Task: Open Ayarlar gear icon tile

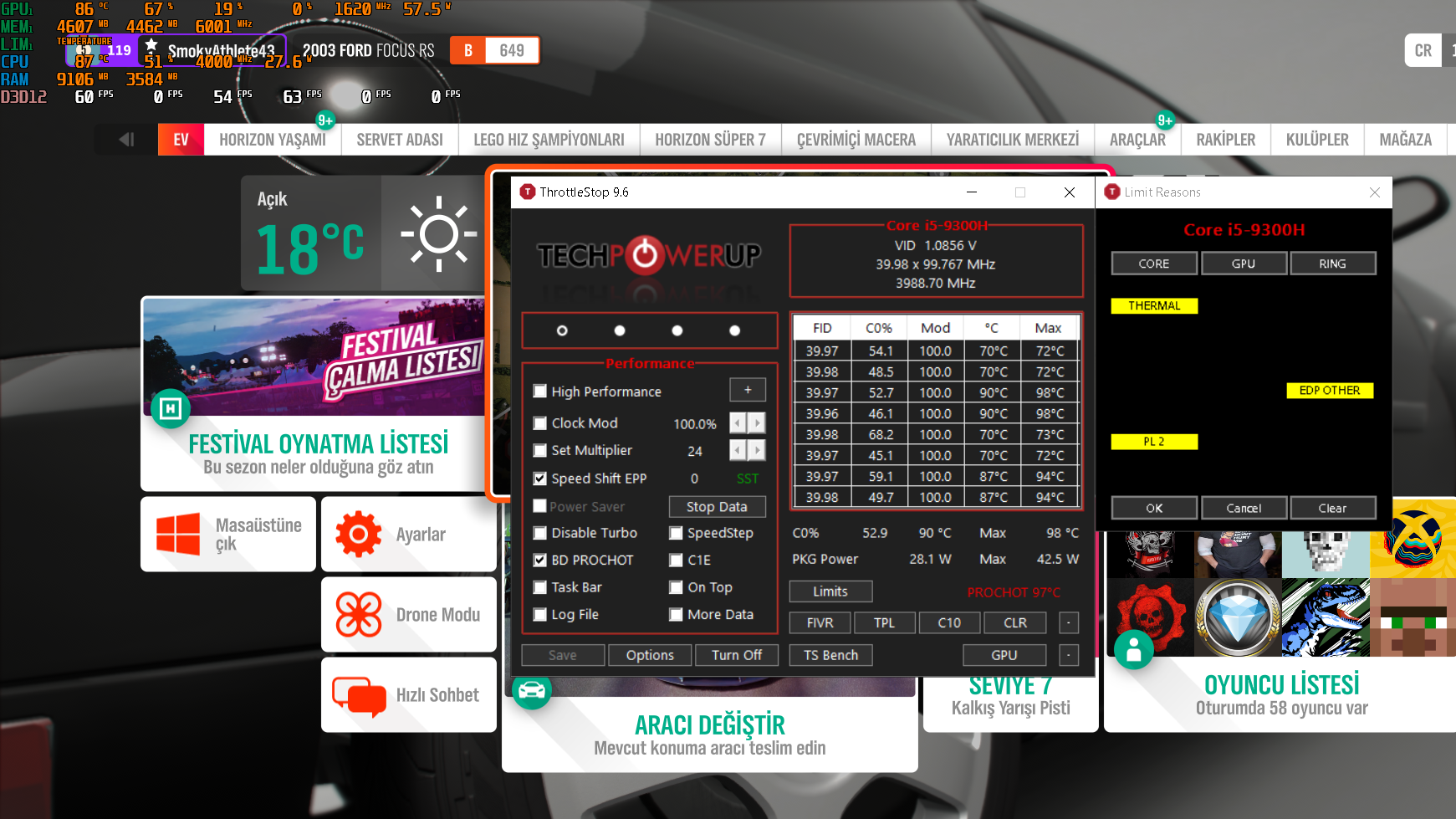Action: pyautogui.click(x=359, y=534)
